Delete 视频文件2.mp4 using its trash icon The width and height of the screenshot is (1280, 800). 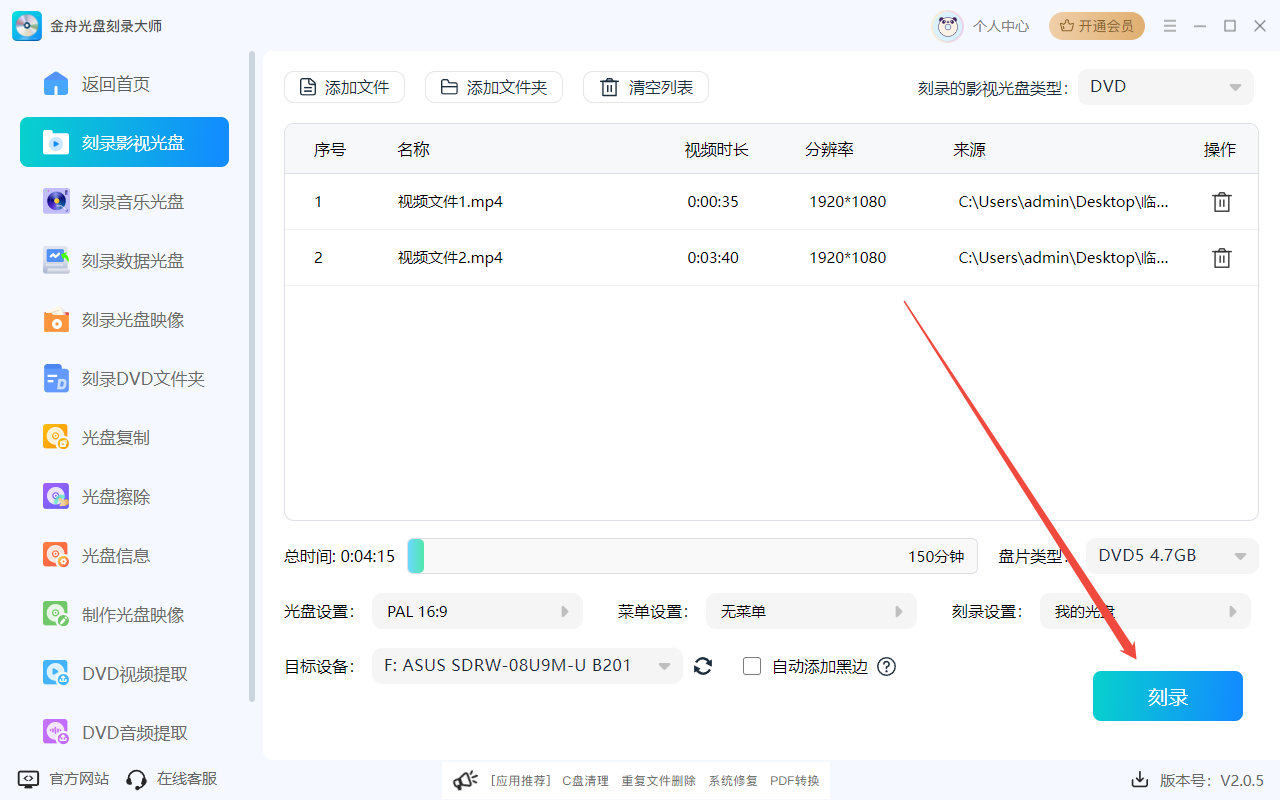click(1221, 257)
